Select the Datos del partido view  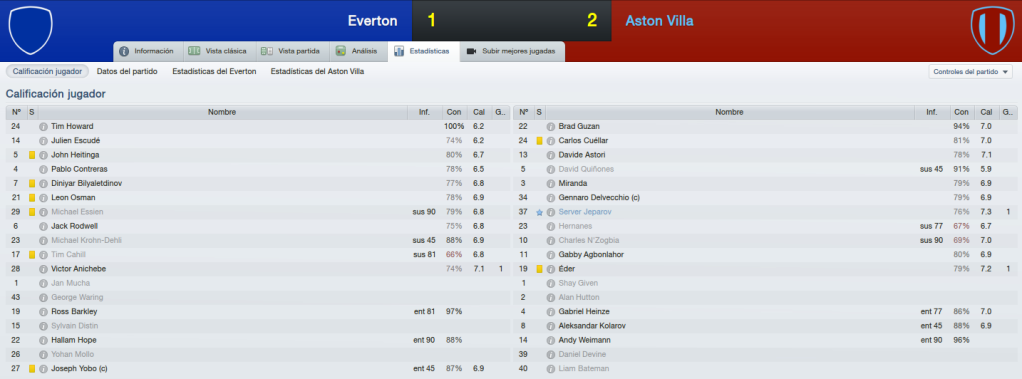click(x=127, y=72)
